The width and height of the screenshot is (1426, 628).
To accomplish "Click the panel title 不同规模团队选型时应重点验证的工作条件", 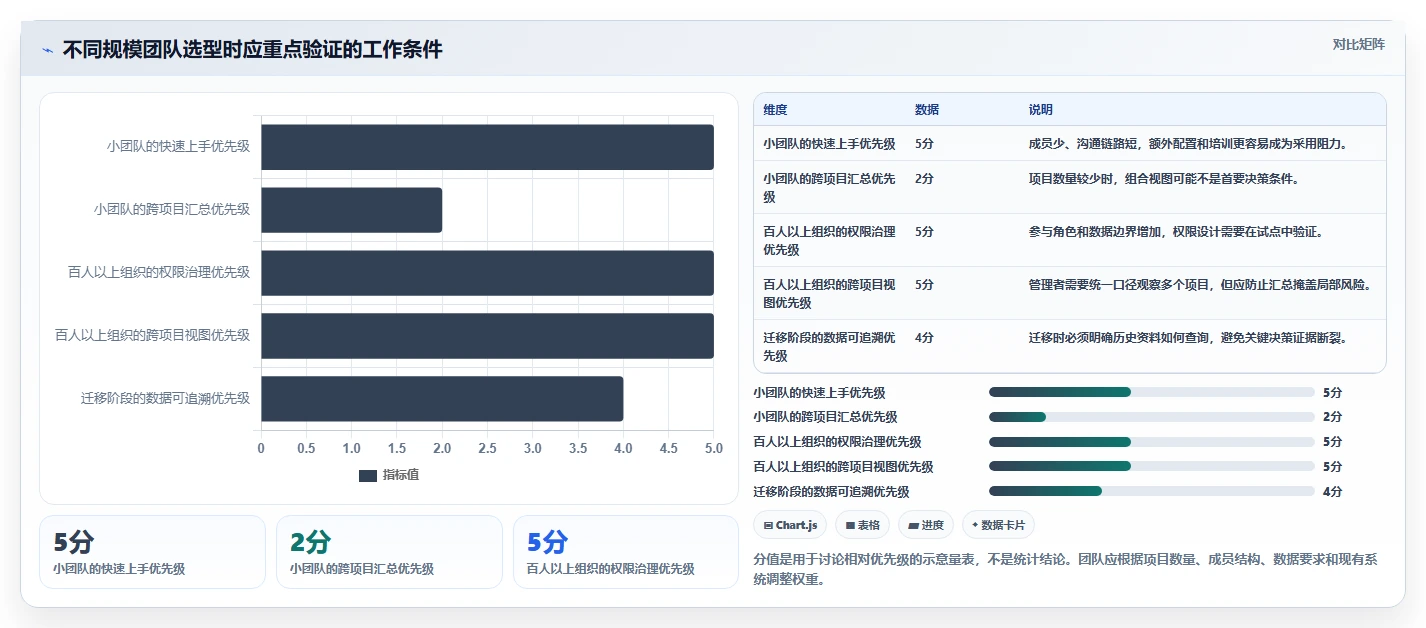I will [252, 50].
